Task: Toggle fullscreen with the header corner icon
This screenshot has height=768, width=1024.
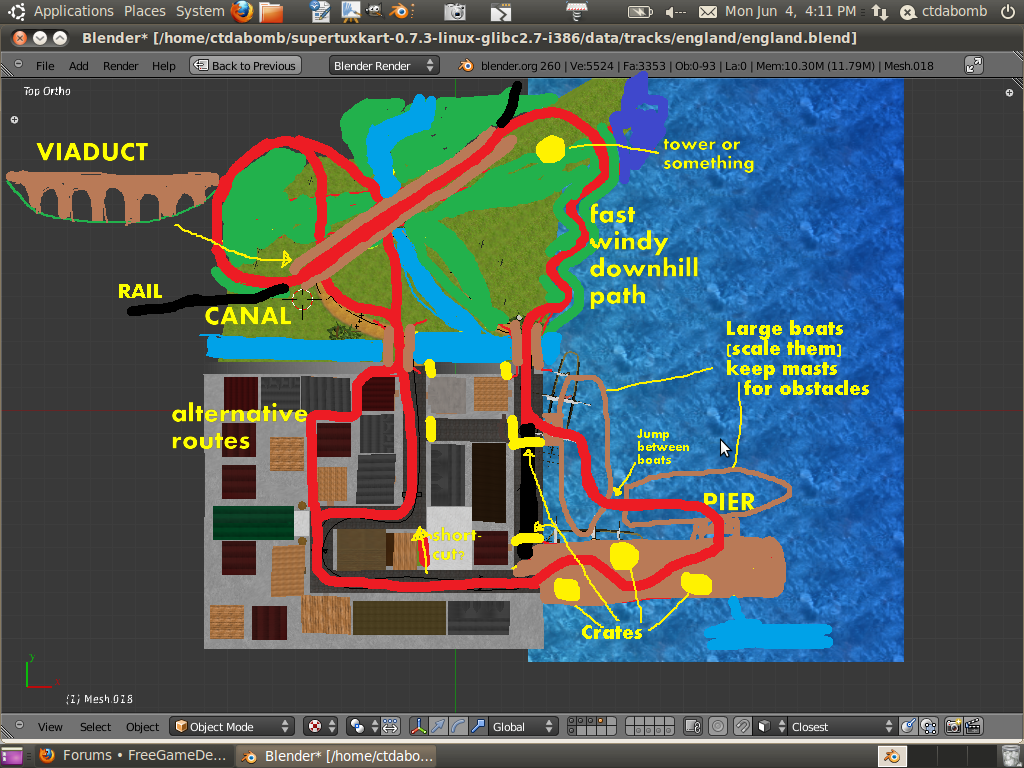Action: [x=973, y=65]
